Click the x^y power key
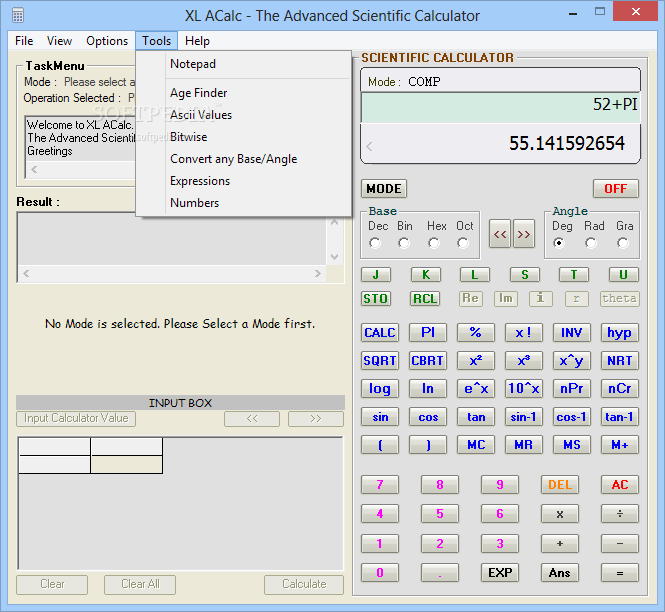 pyautogui.click(x=572, y=360)
